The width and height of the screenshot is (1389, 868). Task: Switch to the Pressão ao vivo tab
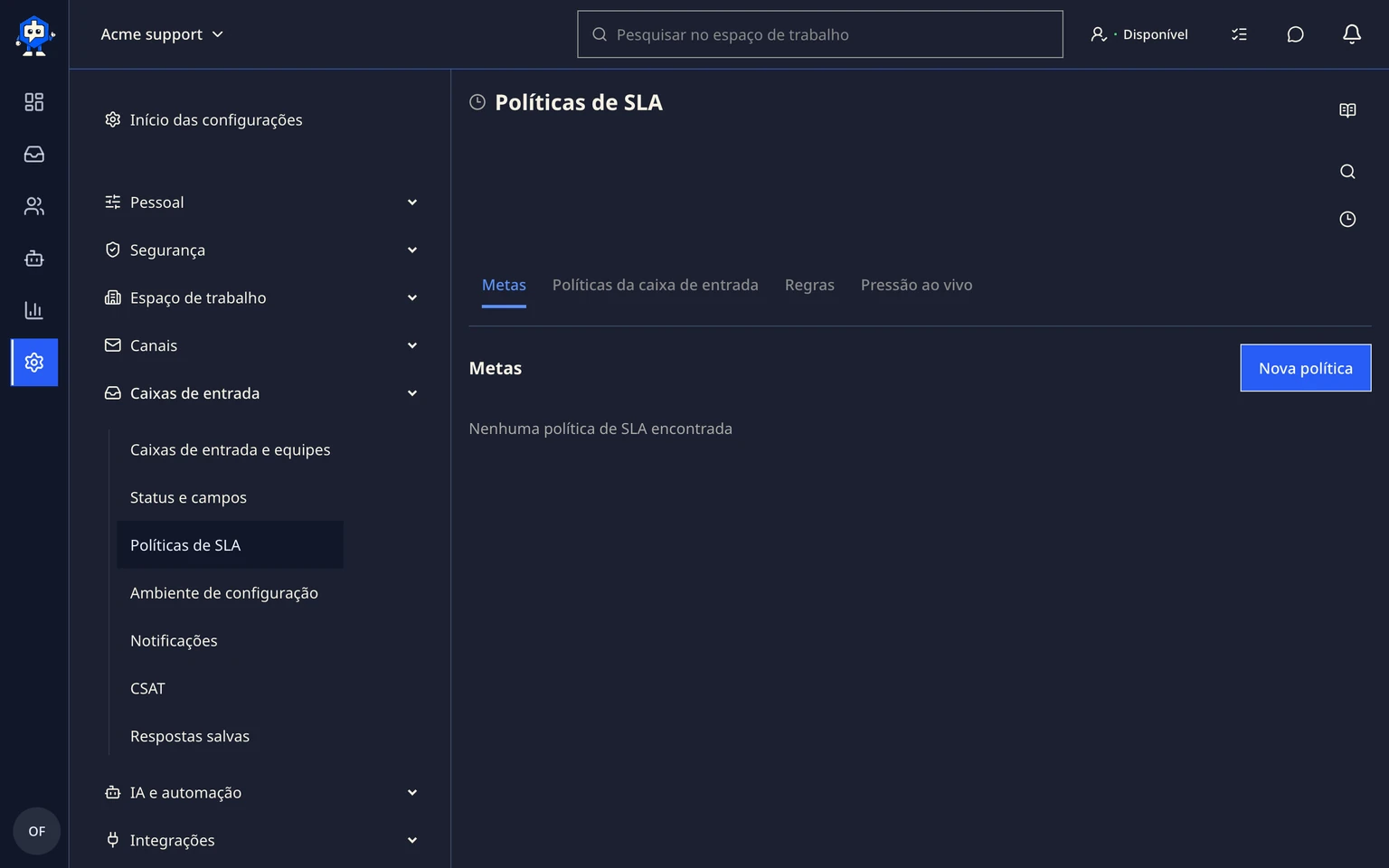coord(916,286)
